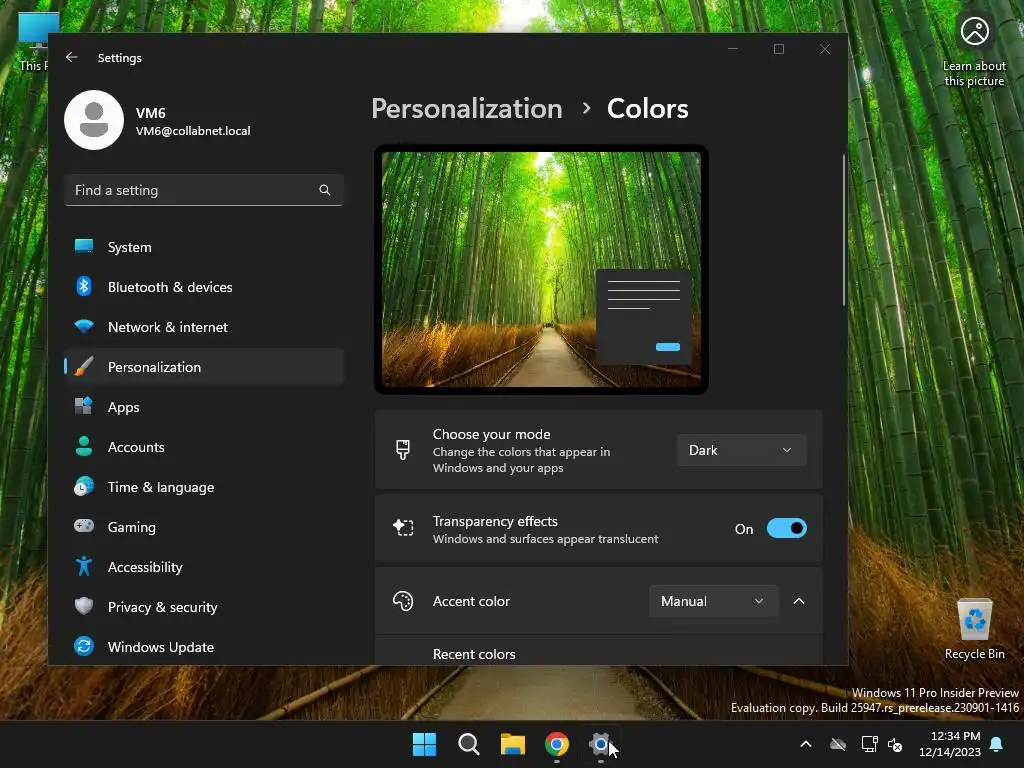Image resolution: width=1024 pixels, height=768 pixels.
Task: Click the network display tray icon
Action: coord(869,744)
